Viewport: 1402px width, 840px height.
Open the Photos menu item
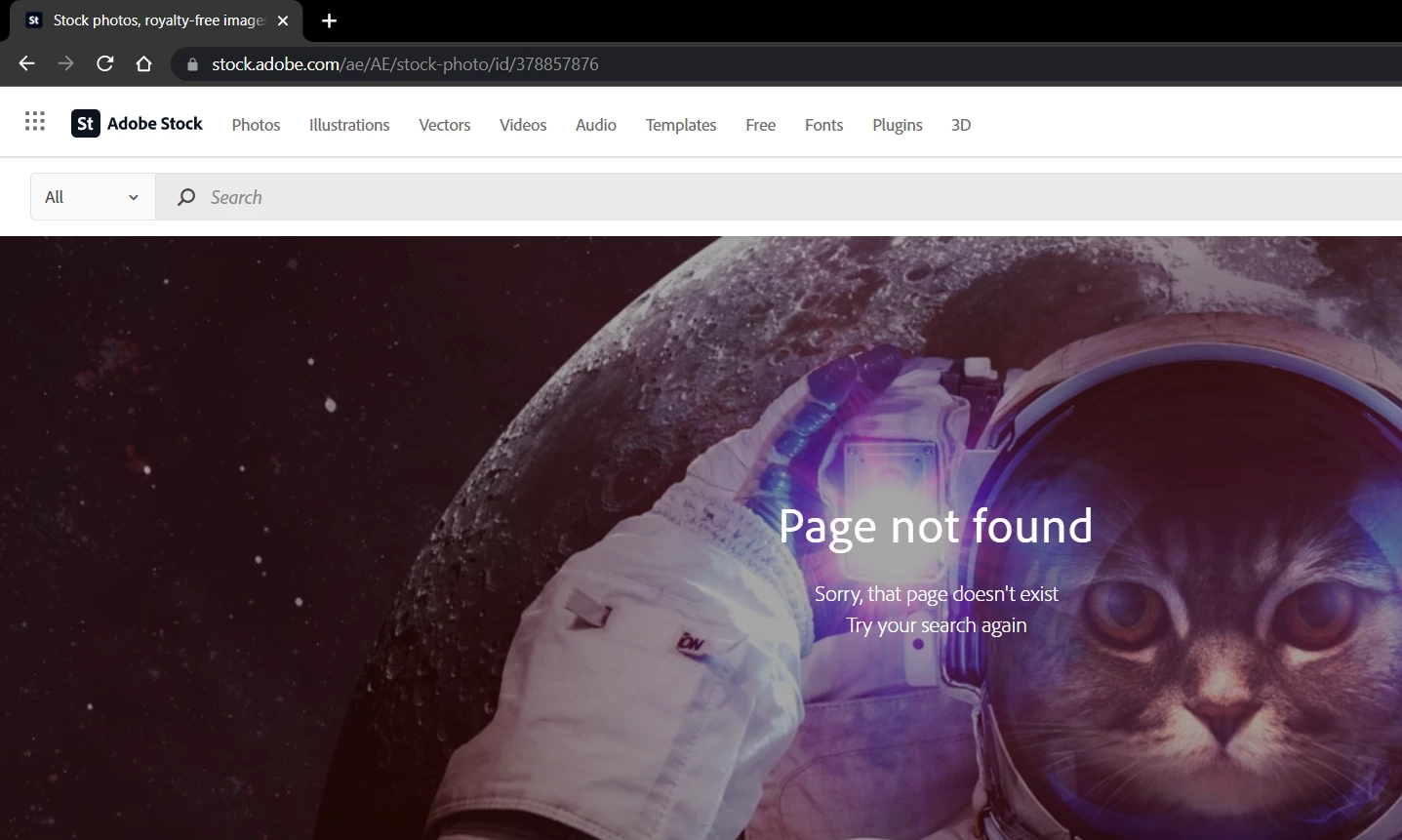256,125
